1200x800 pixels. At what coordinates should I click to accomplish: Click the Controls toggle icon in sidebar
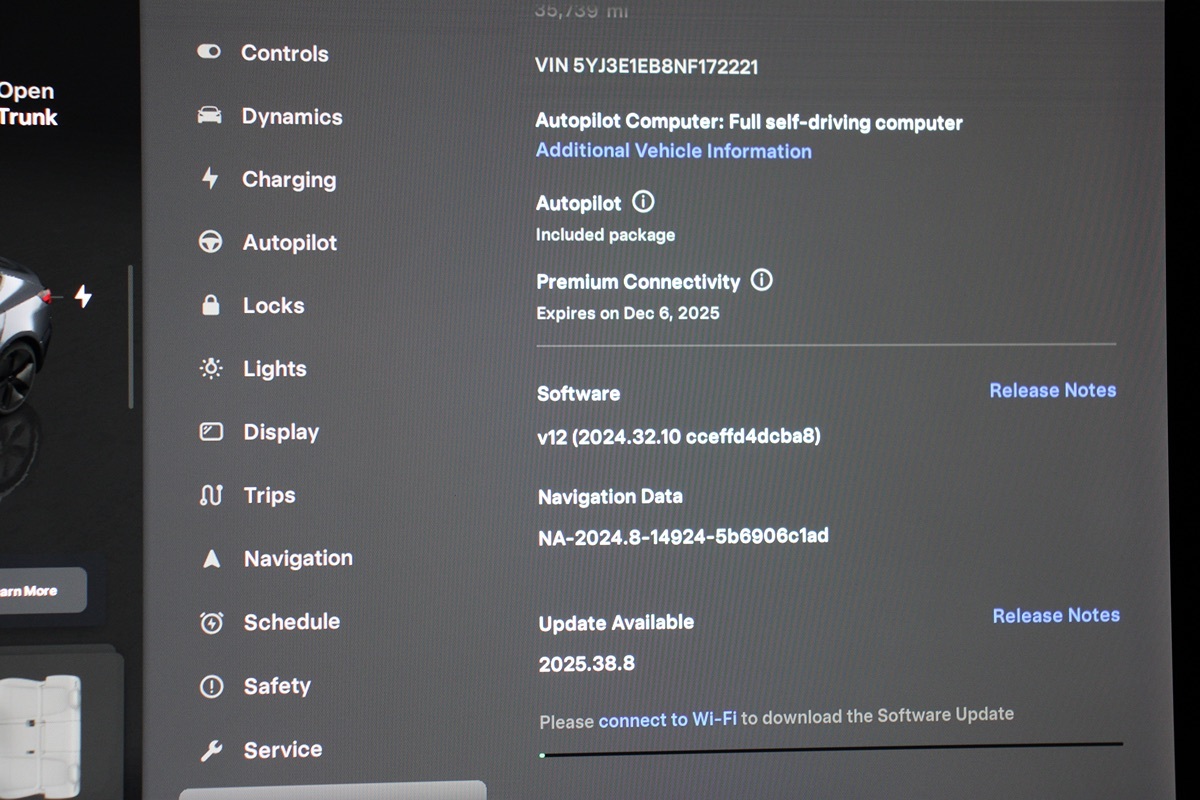[x=209, y=52]
